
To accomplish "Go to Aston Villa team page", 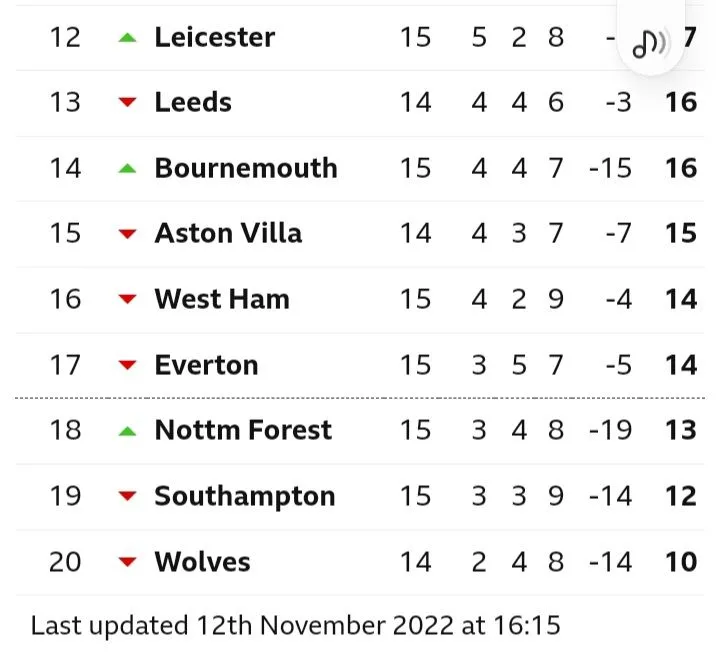I will (x=228, y=234).
